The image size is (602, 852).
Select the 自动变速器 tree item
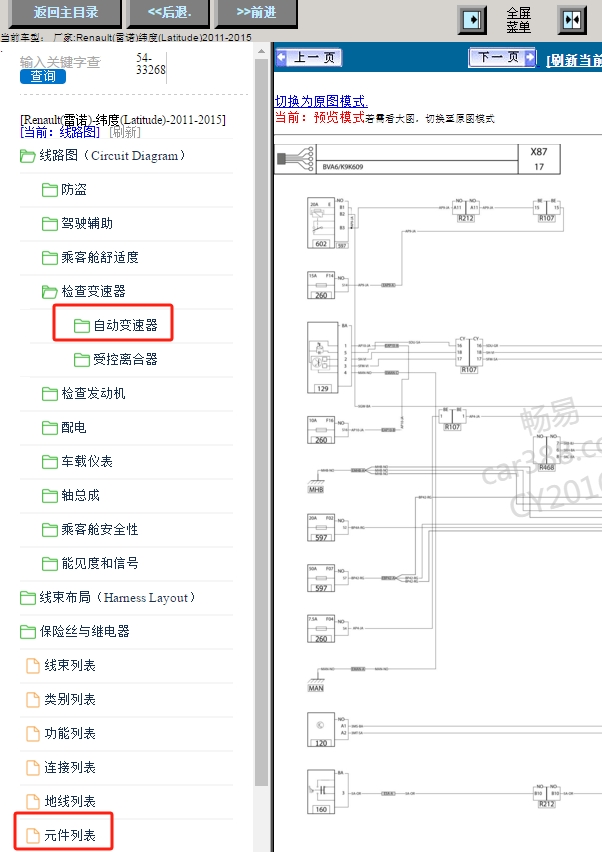pyautogui.click(x=116, y=325)
